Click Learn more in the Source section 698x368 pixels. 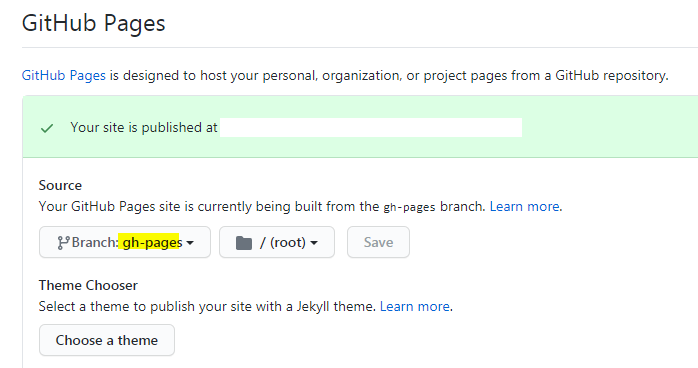tap(524, 206)
